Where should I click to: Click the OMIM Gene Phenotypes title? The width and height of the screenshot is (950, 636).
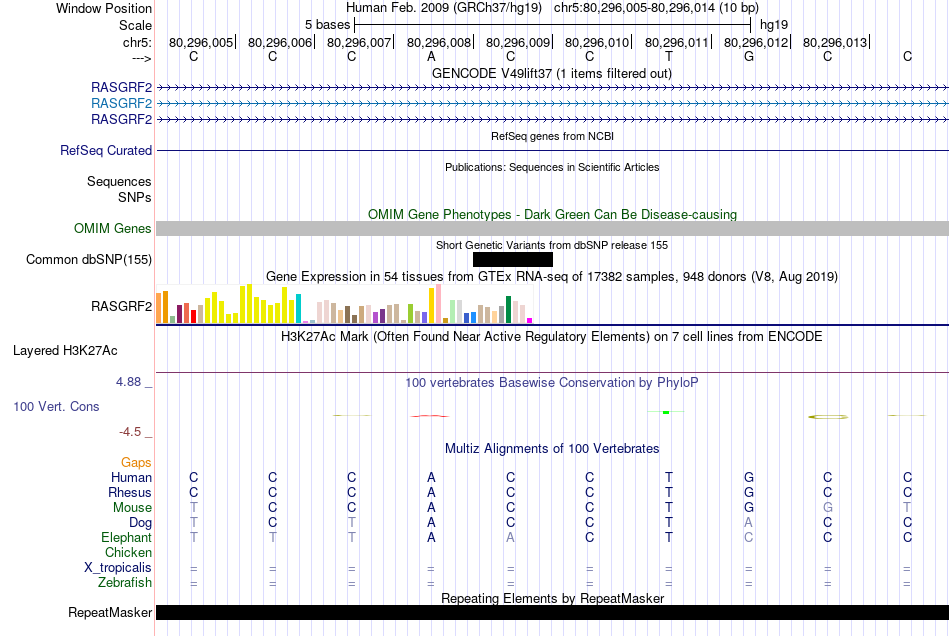click(x=552, y=214)
